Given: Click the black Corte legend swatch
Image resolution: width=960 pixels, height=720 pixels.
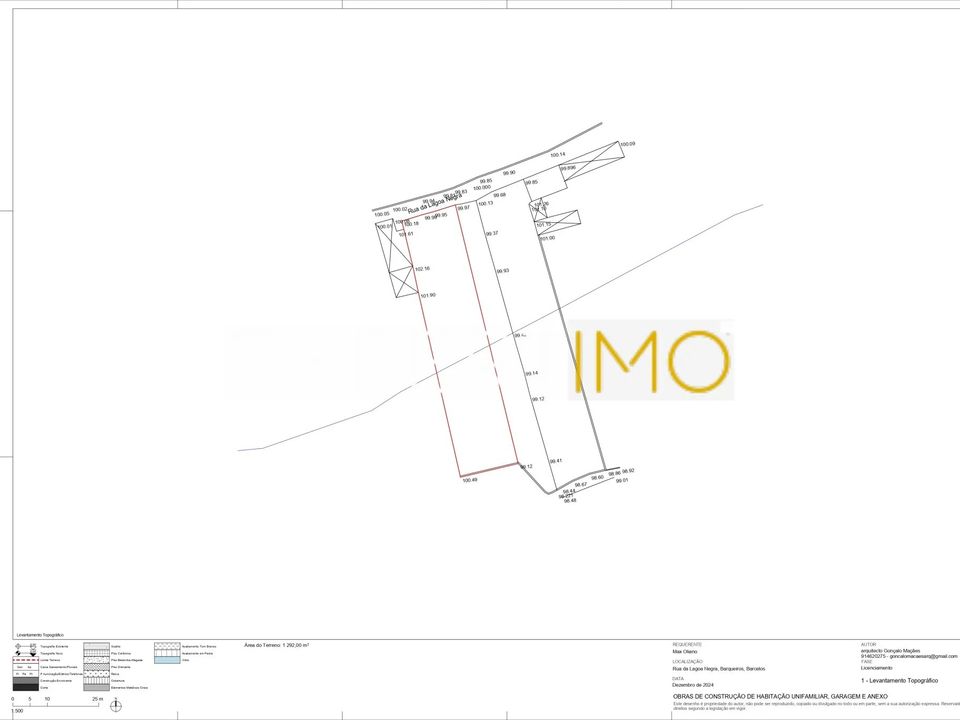Looking at the screenshot, I should click(26, 688).
